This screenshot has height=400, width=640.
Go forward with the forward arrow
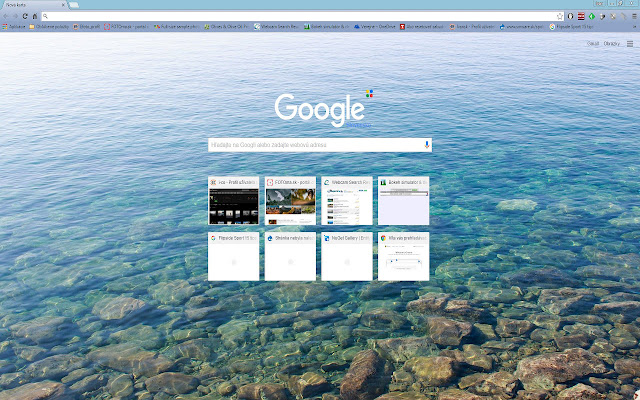point(15,16)
